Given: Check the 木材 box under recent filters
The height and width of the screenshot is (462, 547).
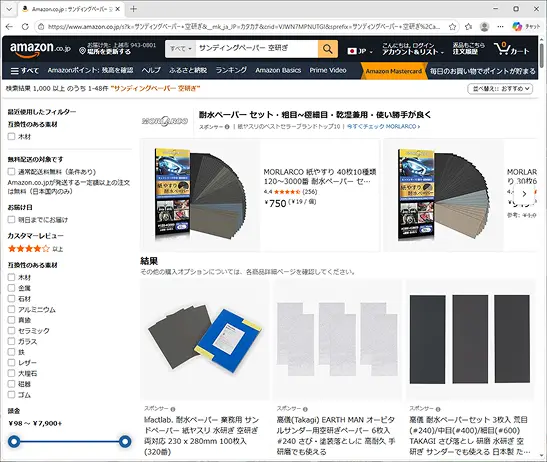Looking at the screenshot, I should pos(12,136).
